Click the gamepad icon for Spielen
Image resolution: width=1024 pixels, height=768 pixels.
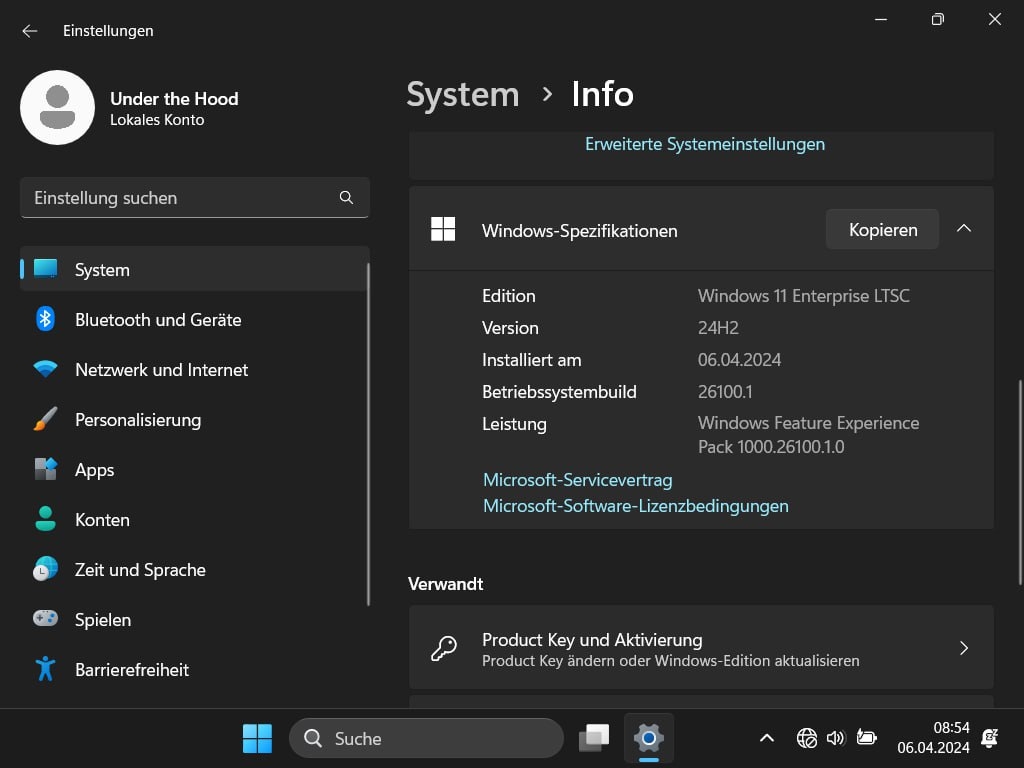(45, 618)
